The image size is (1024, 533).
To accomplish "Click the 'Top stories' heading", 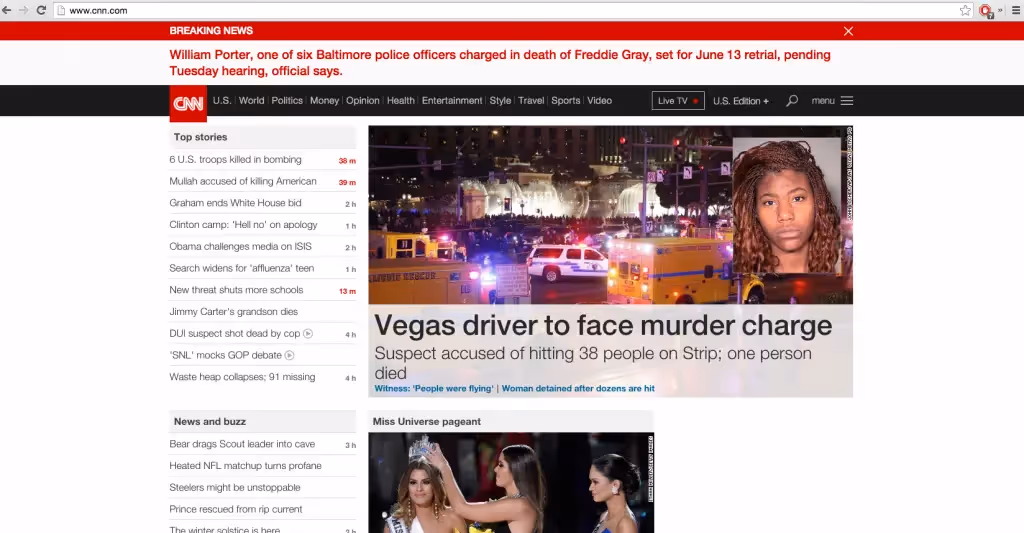I will [200, 137].
